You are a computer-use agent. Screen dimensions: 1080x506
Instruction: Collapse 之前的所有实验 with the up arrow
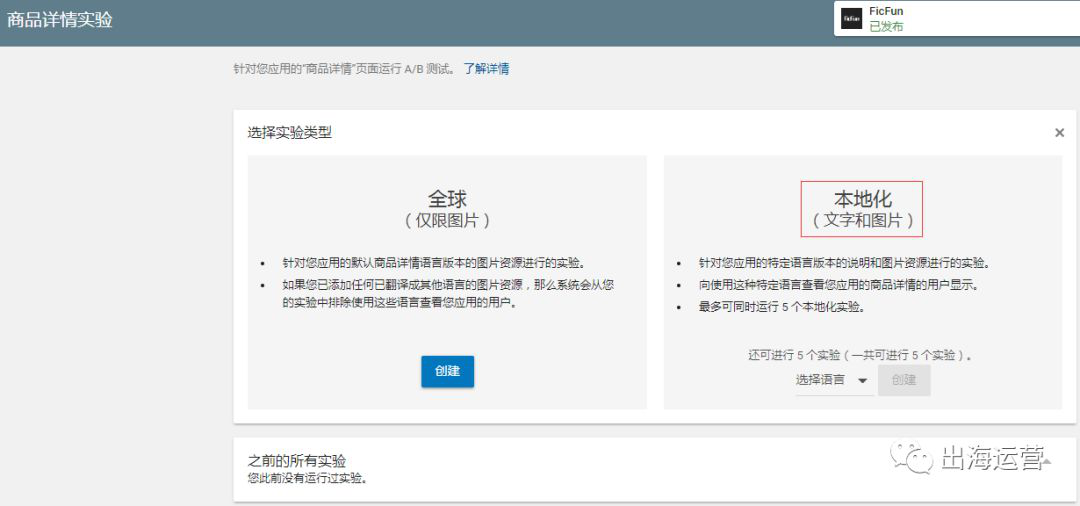(1046, 461)
